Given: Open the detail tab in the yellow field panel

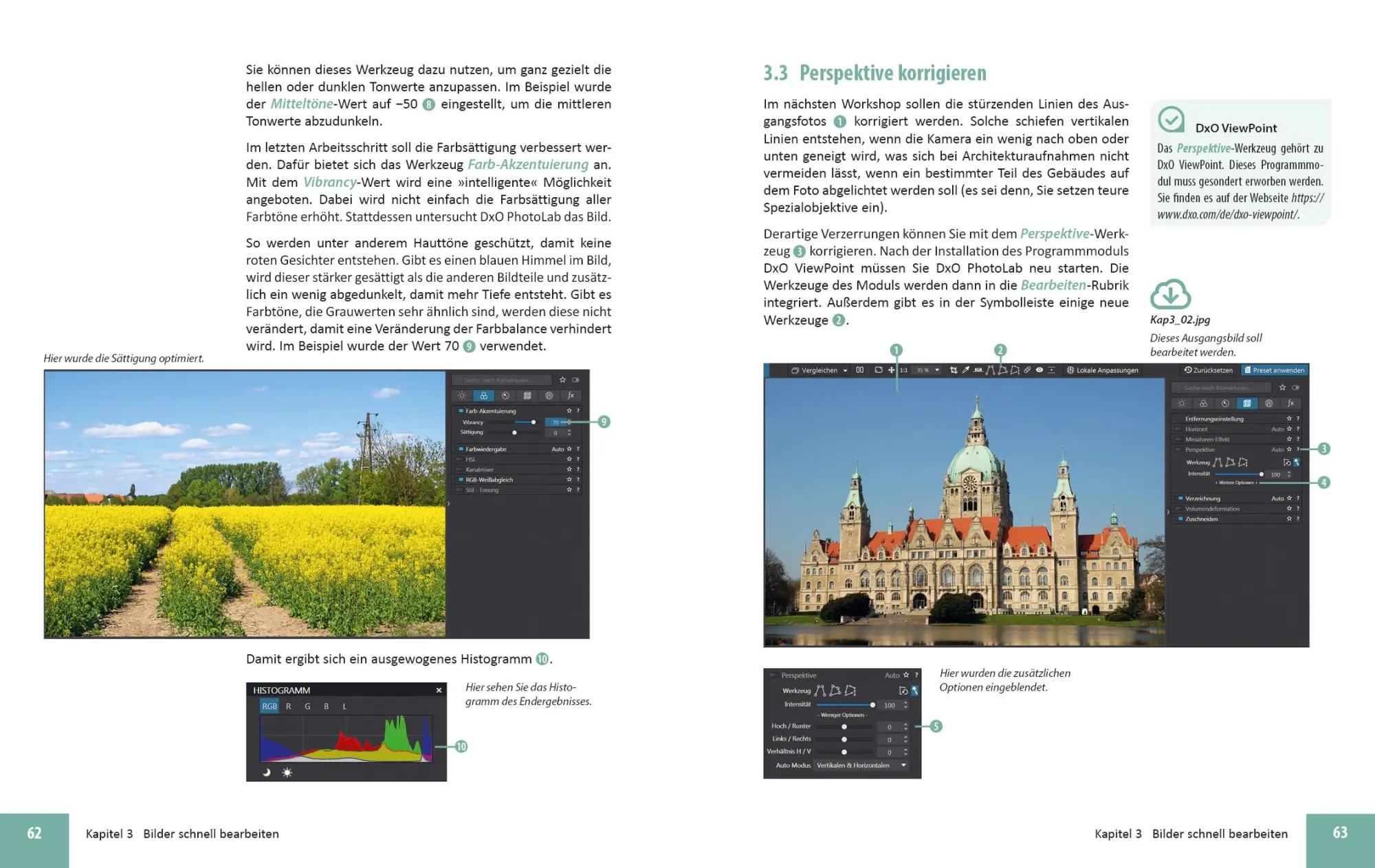Looking at the screenshot, I should point(505,395).
